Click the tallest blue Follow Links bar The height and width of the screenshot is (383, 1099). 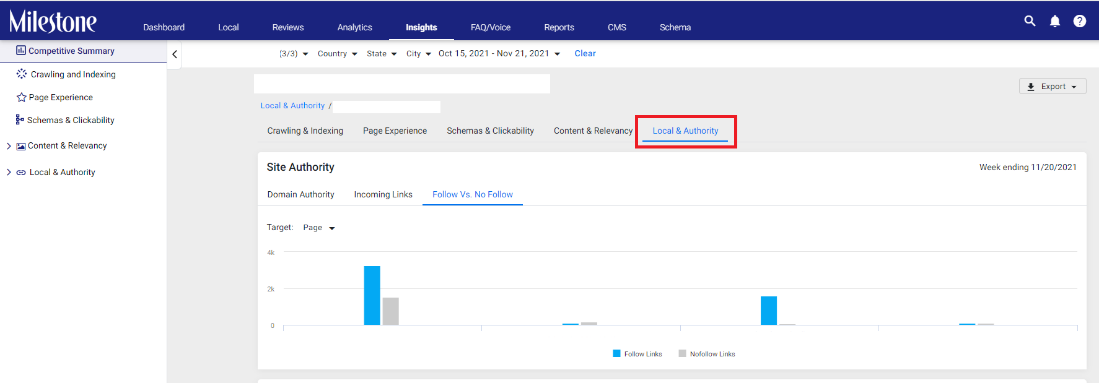(x=372, y=295)
